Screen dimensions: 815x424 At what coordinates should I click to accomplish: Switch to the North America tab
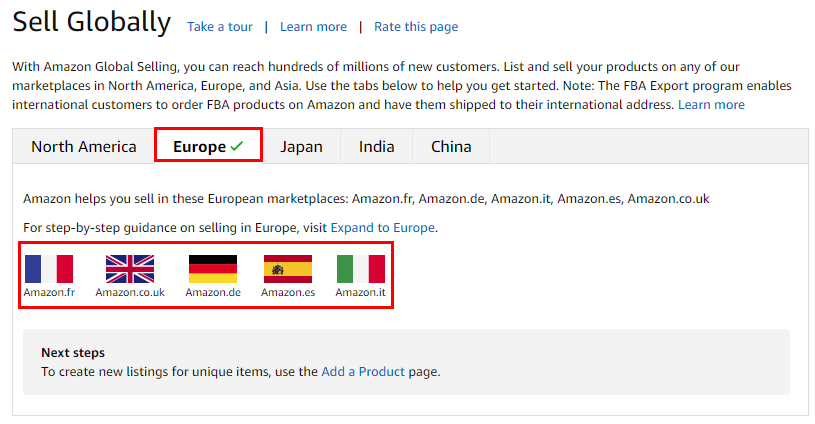tap(84, 147)
